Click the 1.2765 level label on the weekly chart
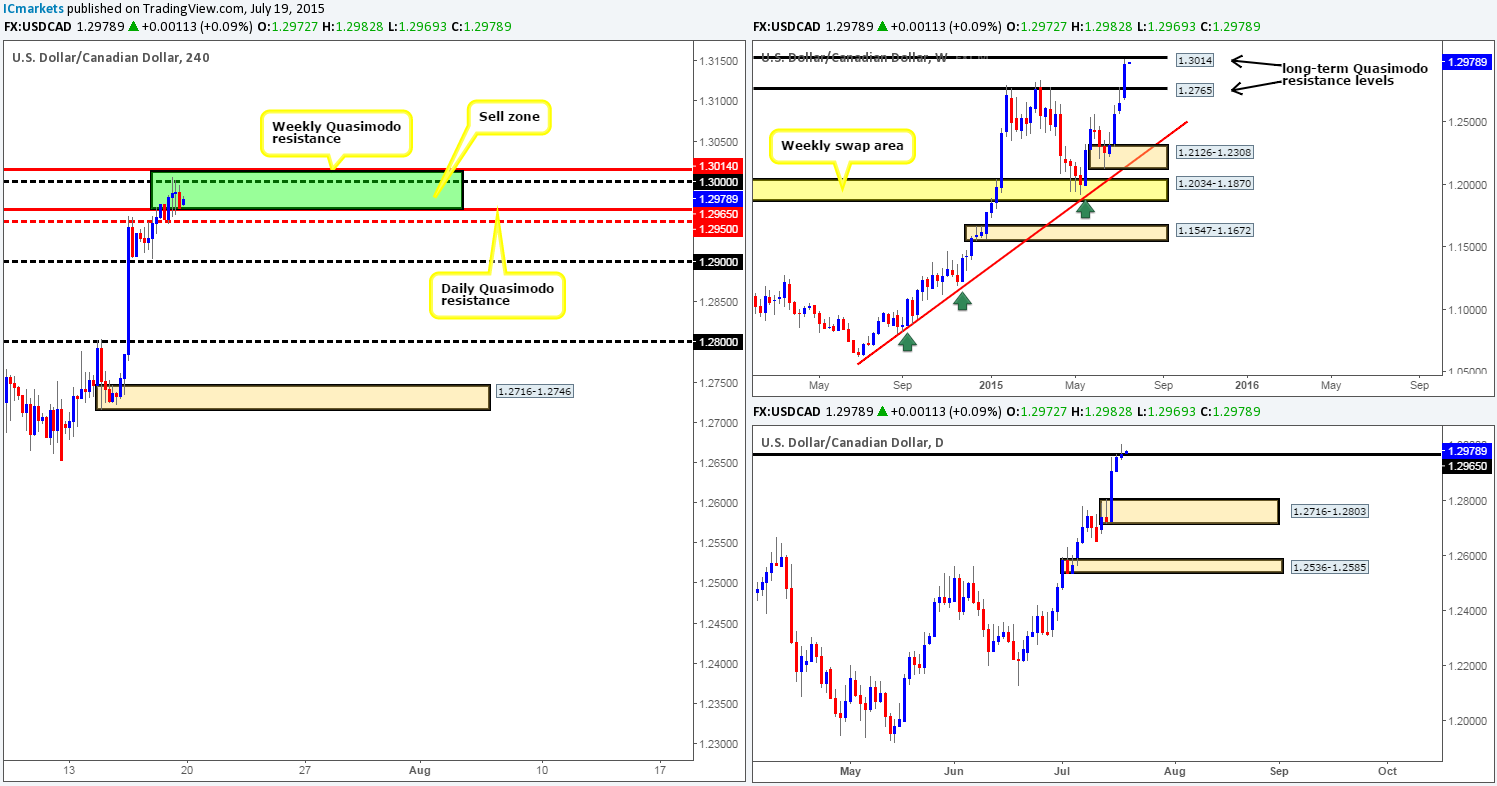This screenshot has width=1497, height=786. (1195, 89)
